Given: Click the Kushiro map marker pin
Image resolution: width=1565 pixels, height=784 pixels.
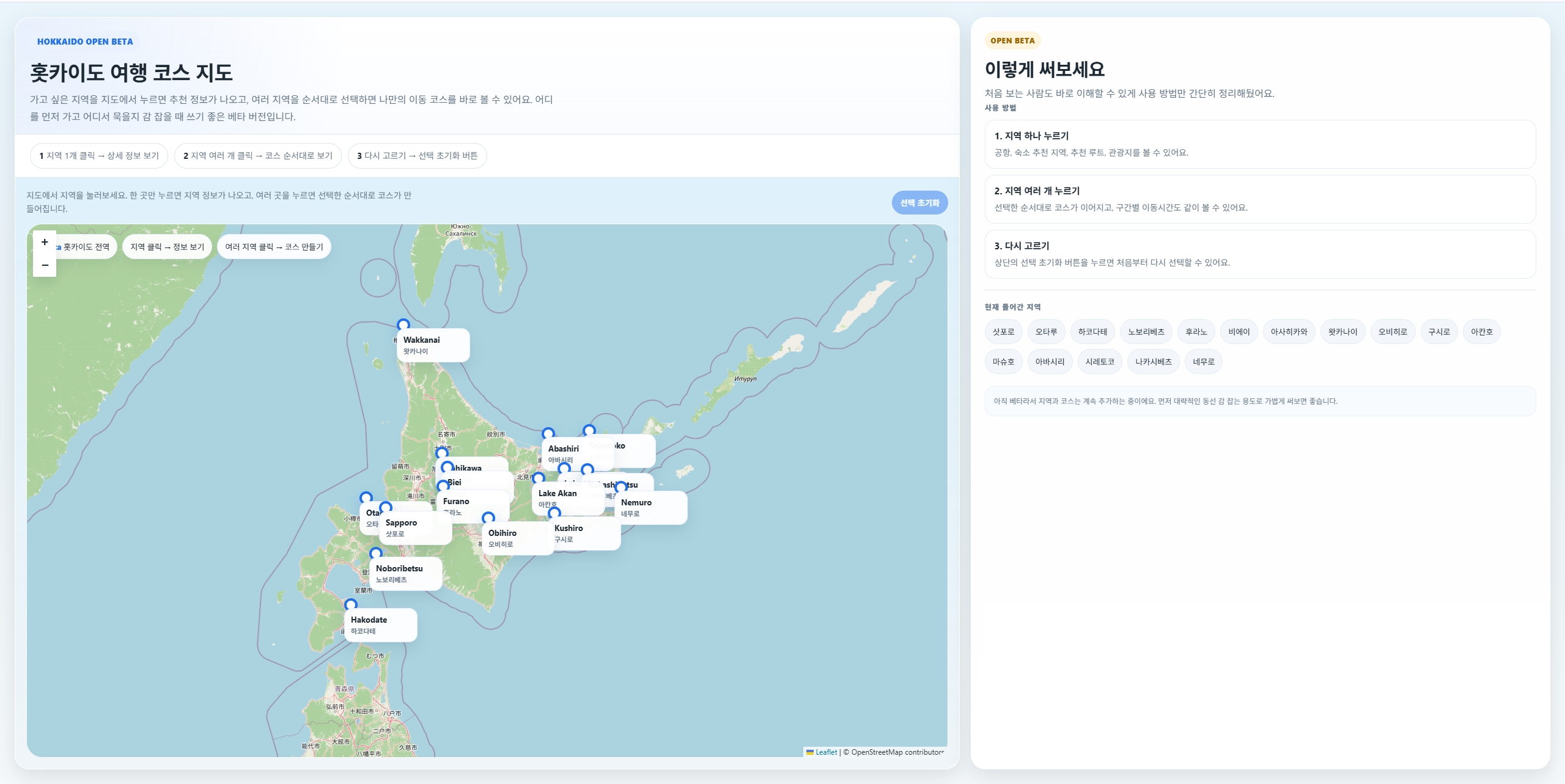Looking at the screenshot, I should pyautogui.click(x=554, y=513).
